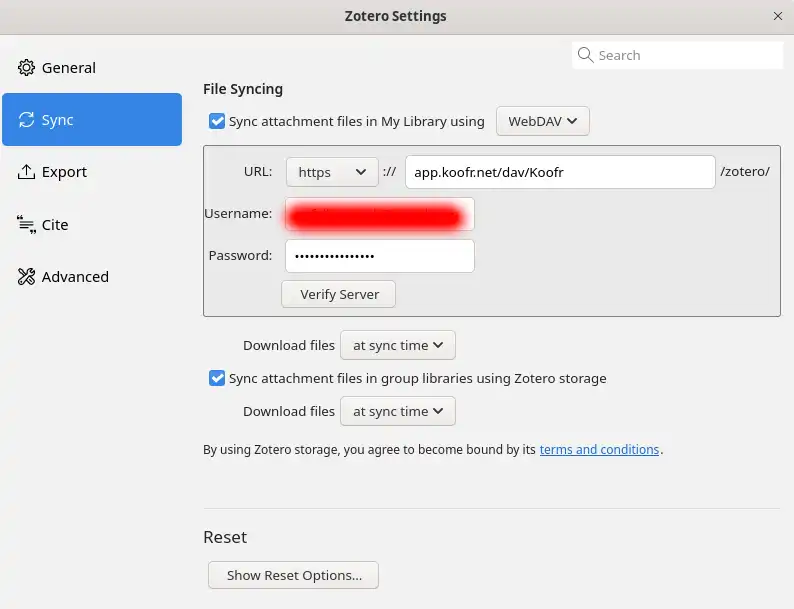Focus the Password input field
This screenshot has height=609, width=794.
(x=379, y=256)
